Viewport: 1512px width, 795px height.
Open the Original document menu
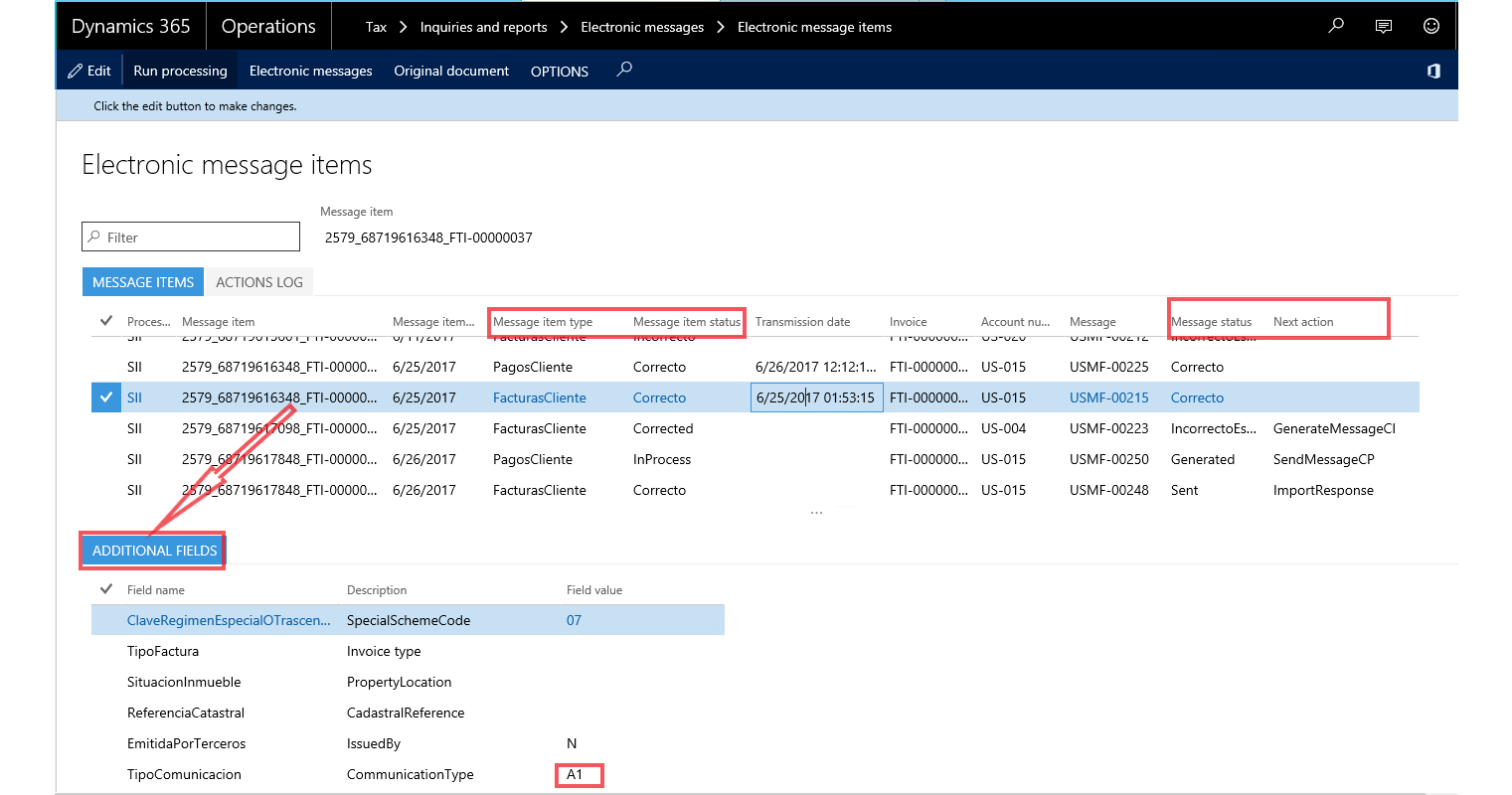tap(451, 71)
